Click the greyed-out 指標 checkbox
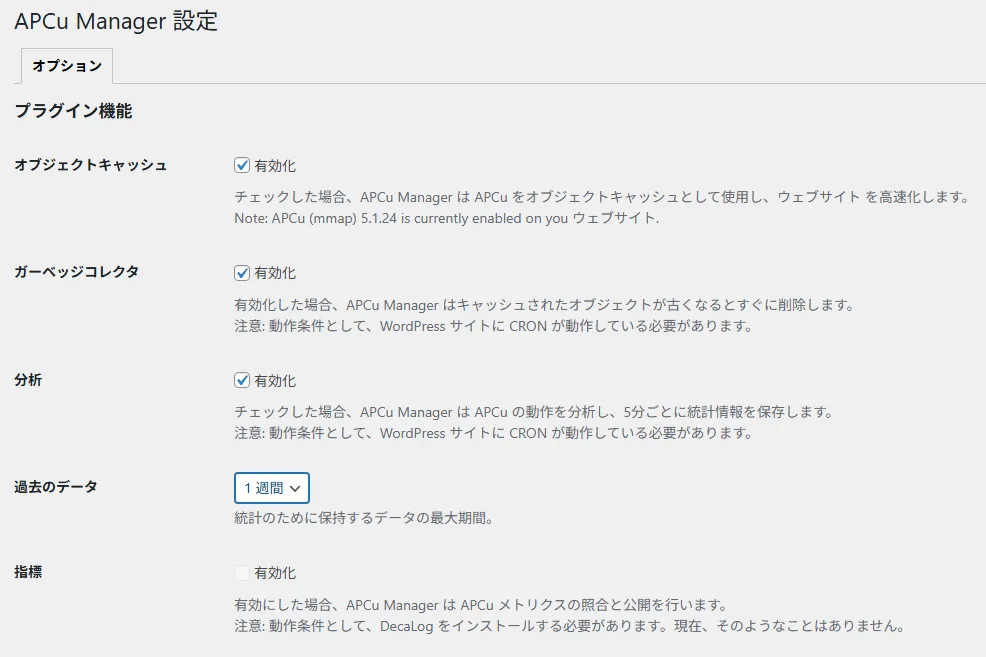 coord(242,573)
